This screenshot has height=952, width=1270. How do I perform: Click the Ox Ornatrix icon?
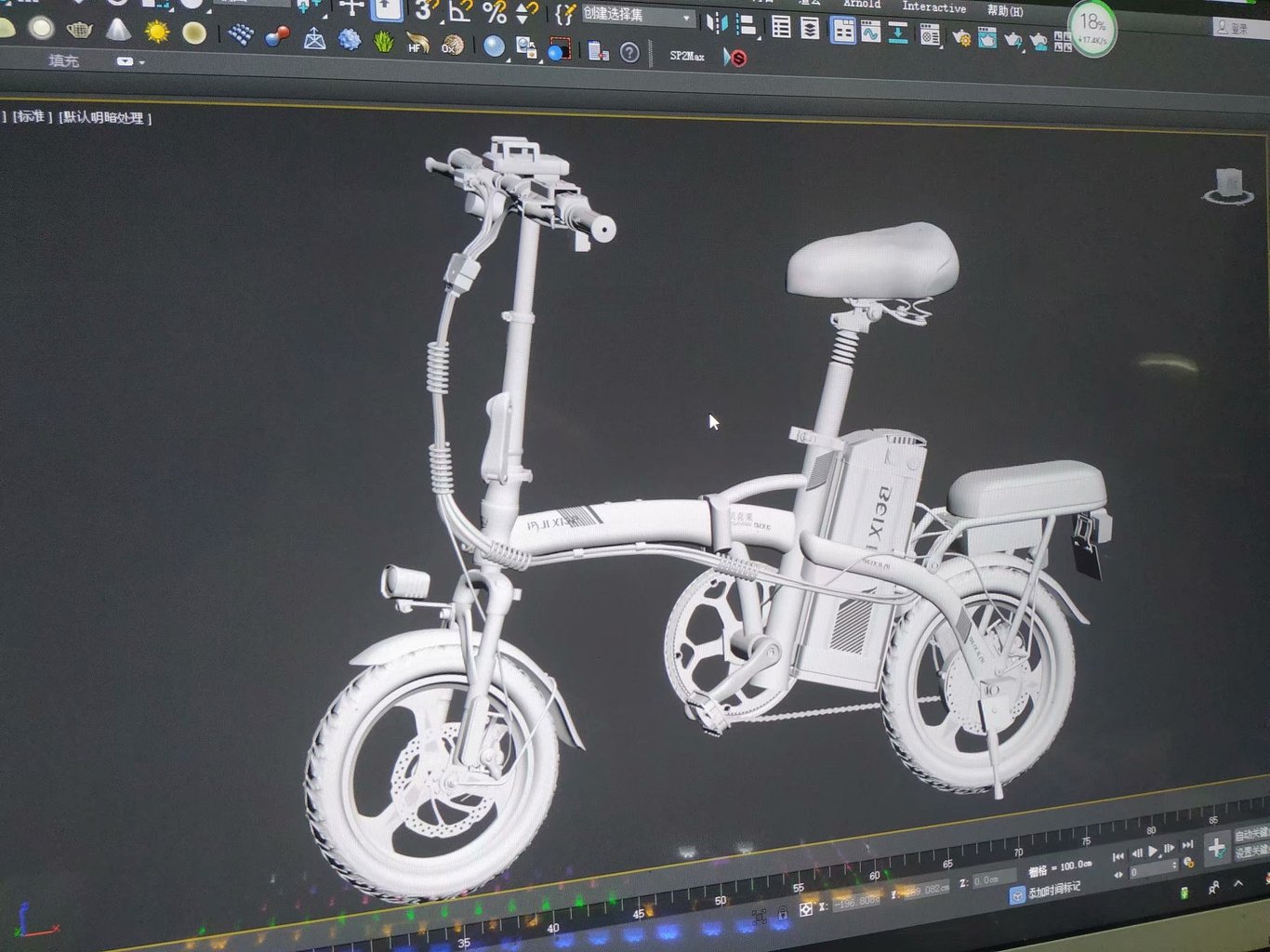click(x=452, y=45)
